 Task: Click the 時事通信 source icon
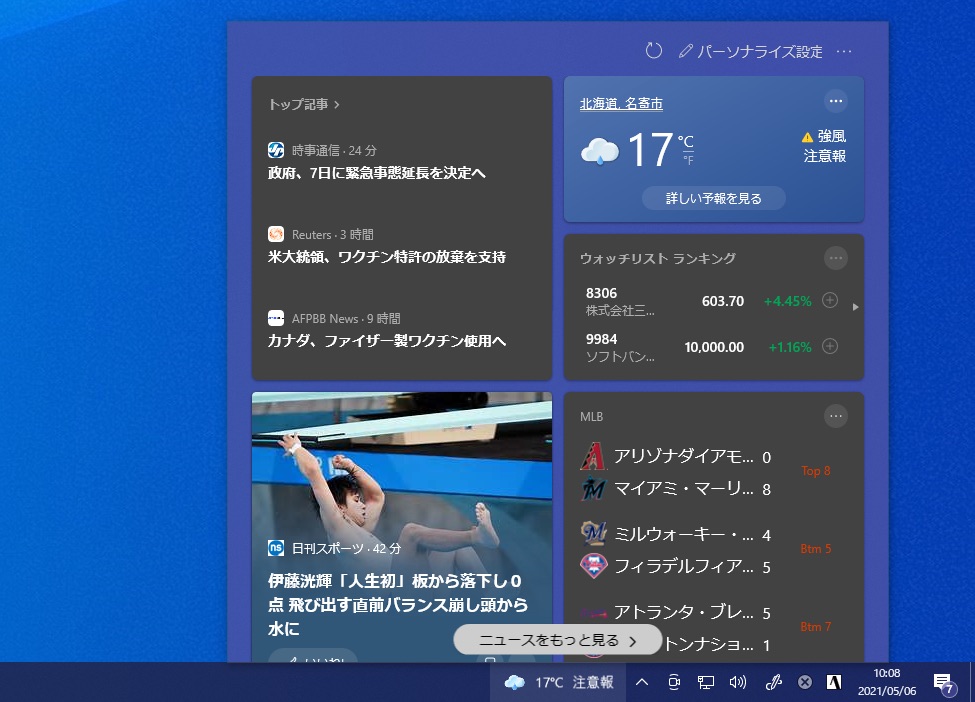click(x=276, y=150)
